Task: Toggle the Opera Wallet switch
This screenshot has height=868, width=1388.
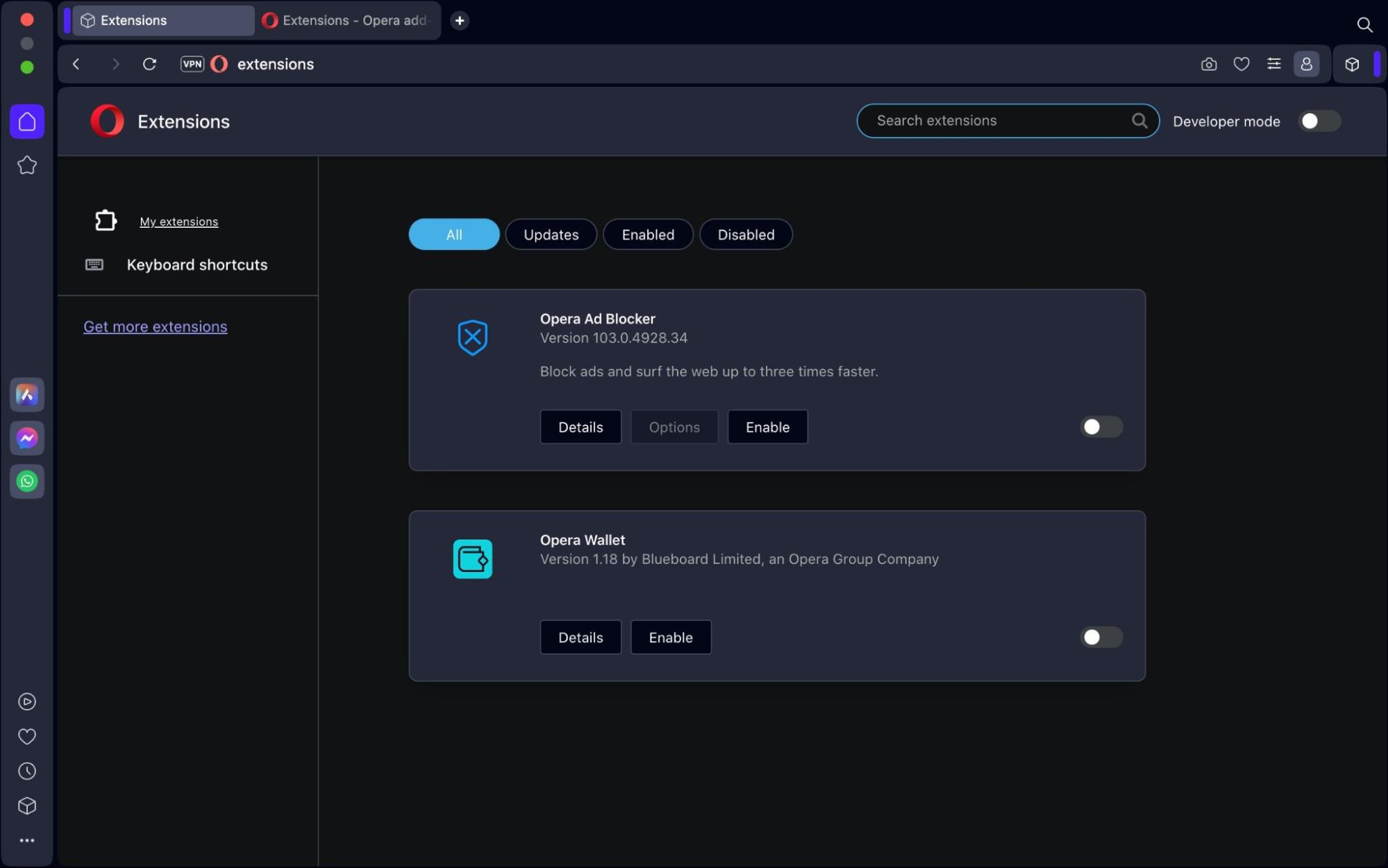Action: pos(1101,637)
